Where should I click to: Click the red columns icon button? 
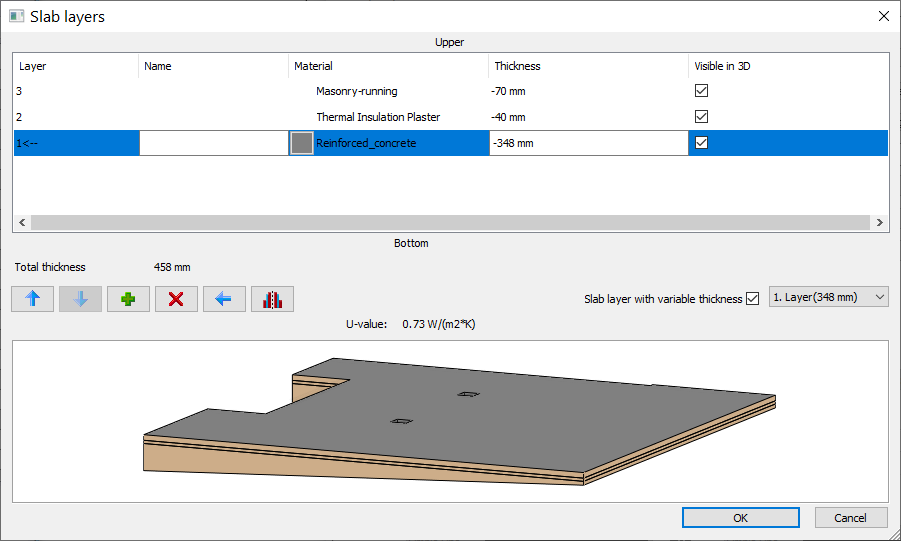click(272, 299)
